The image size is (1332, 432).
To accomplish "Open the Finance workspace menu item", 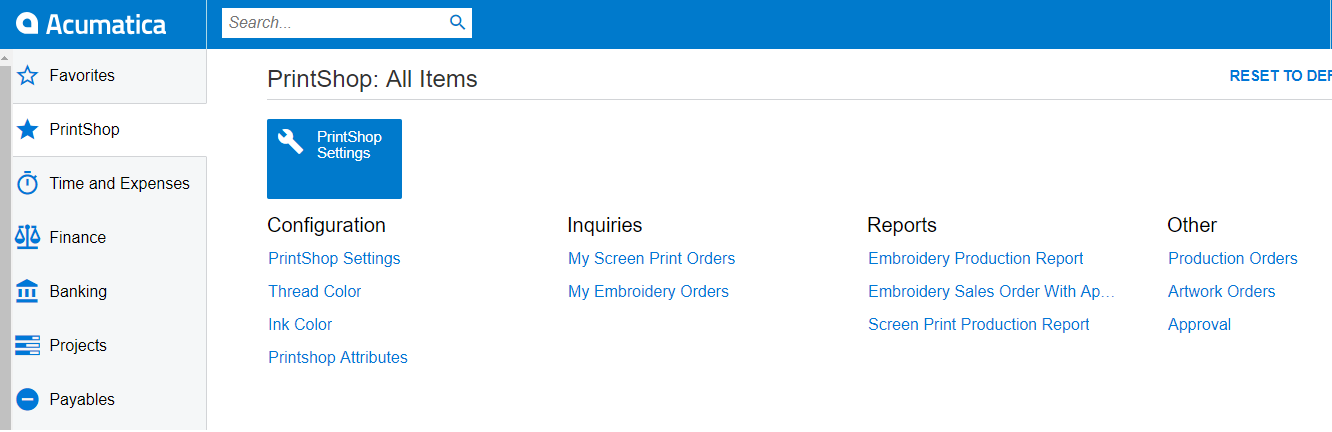I will pyautogui.click(x=77, y=238).
